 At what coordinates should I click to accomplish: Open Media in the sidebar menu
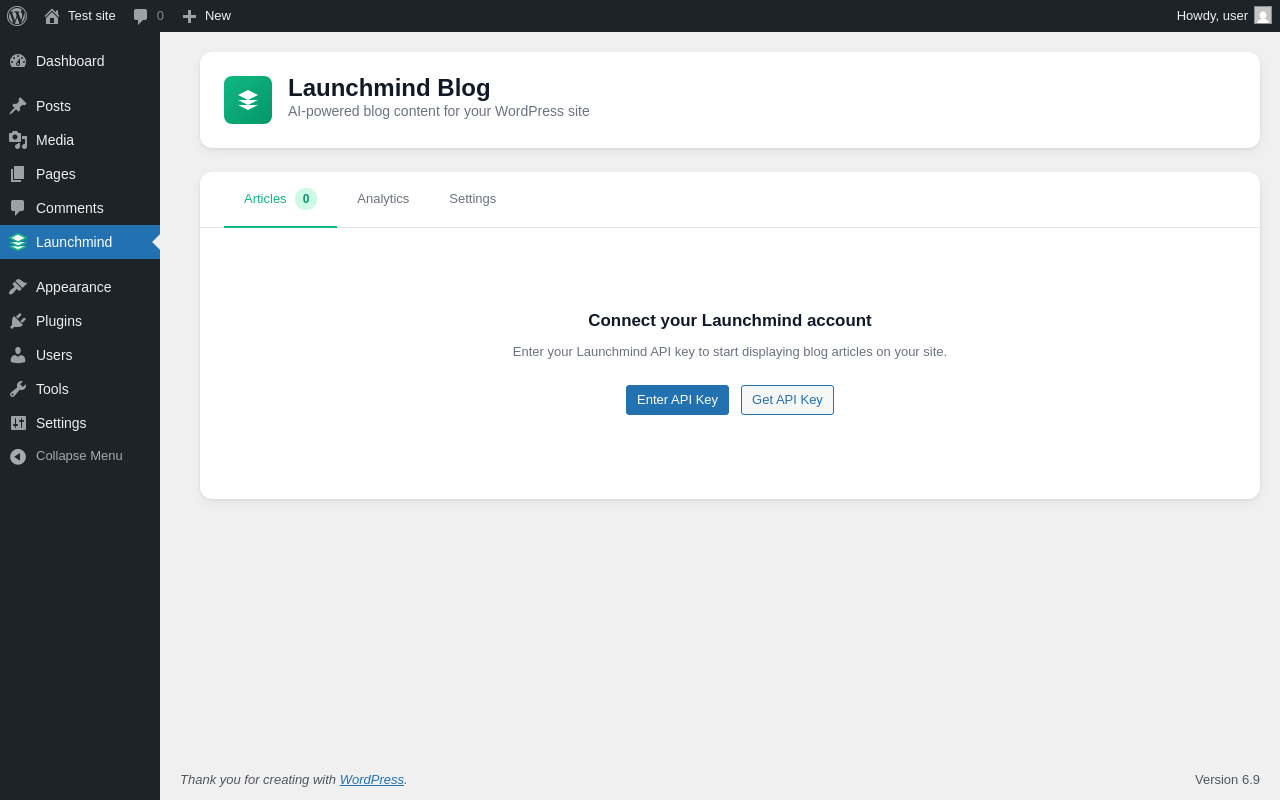pos(80,140)
